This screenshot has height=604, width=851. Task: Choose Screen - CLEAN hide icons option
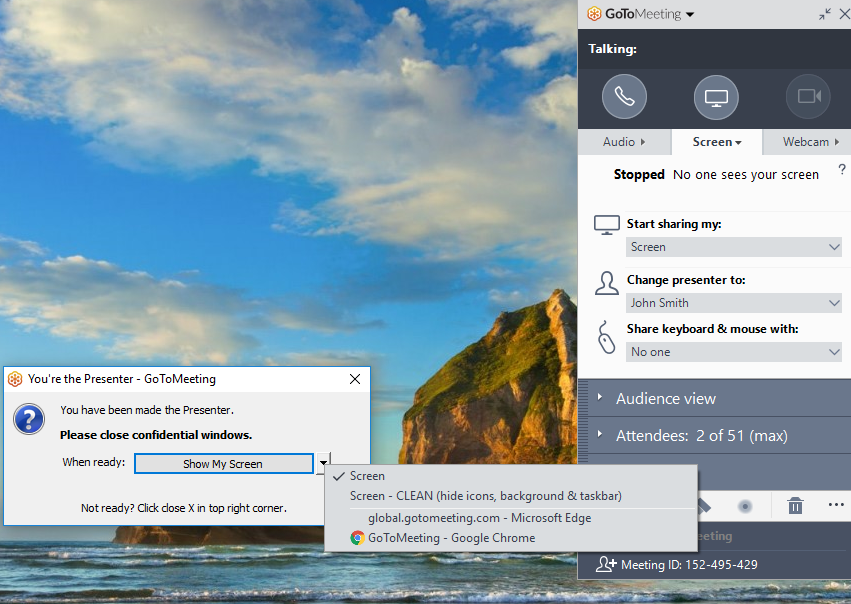point(510,496)
